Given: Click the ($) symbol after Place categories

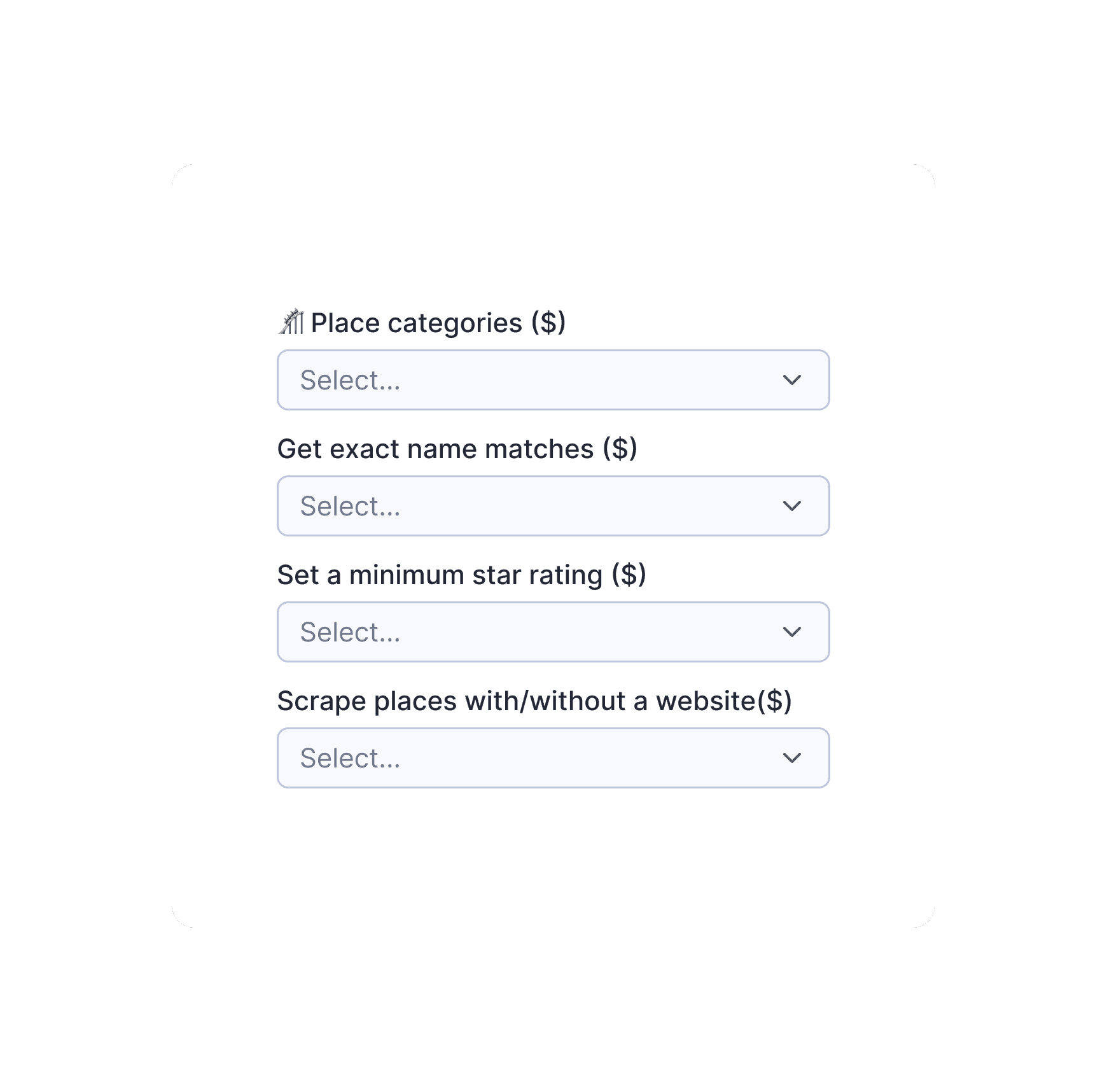Looking at the screenshot, I should pos(548,323).
